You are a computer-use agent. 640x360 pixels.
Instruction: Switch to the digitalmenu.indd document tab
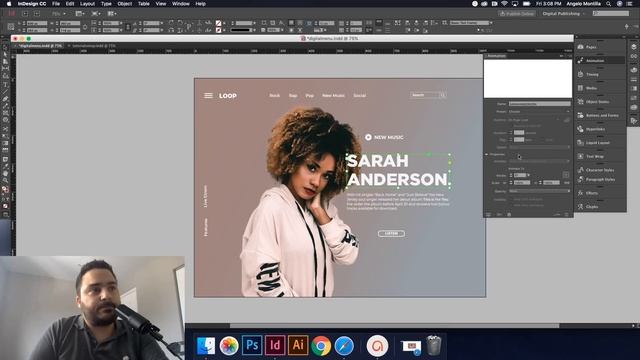point(39,46)
